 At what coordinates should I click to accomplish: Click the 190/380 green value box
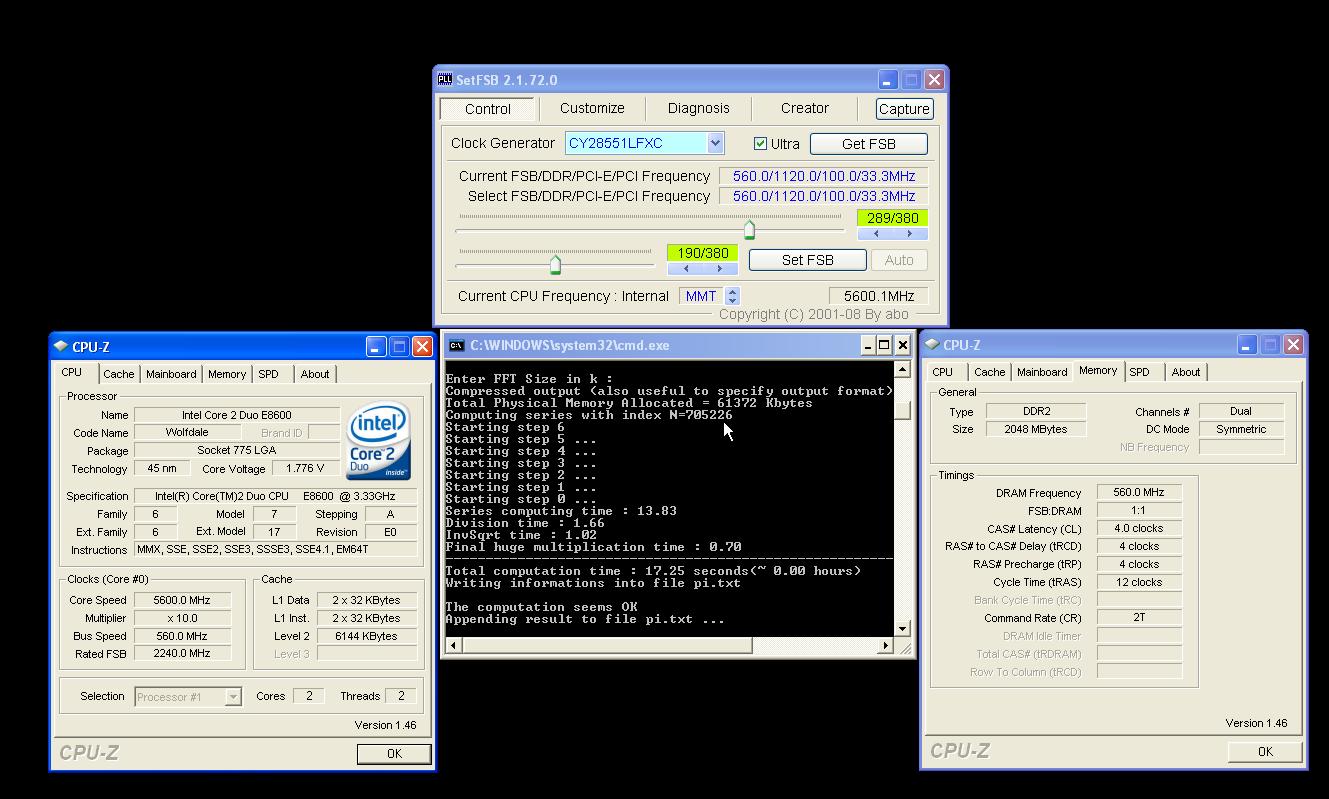coord(703,253)
